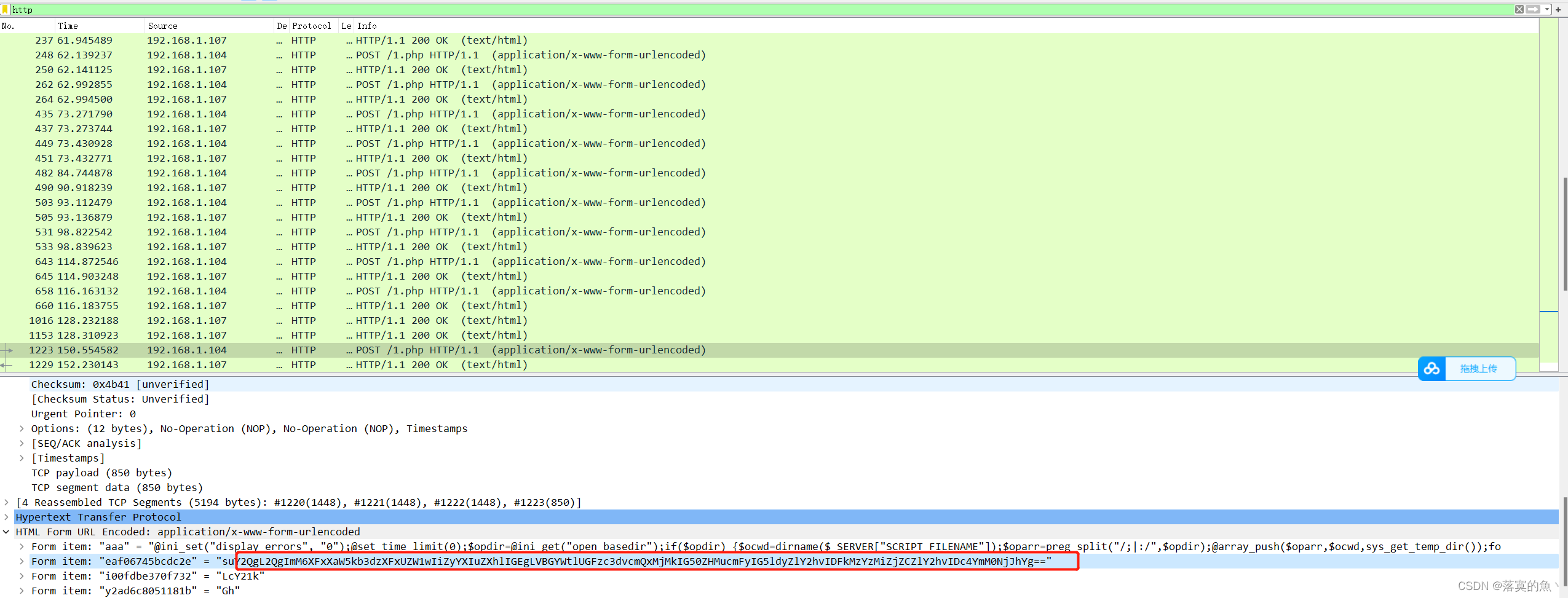Click the 拖拽上传 upload button

click(x=1479, y=369)
